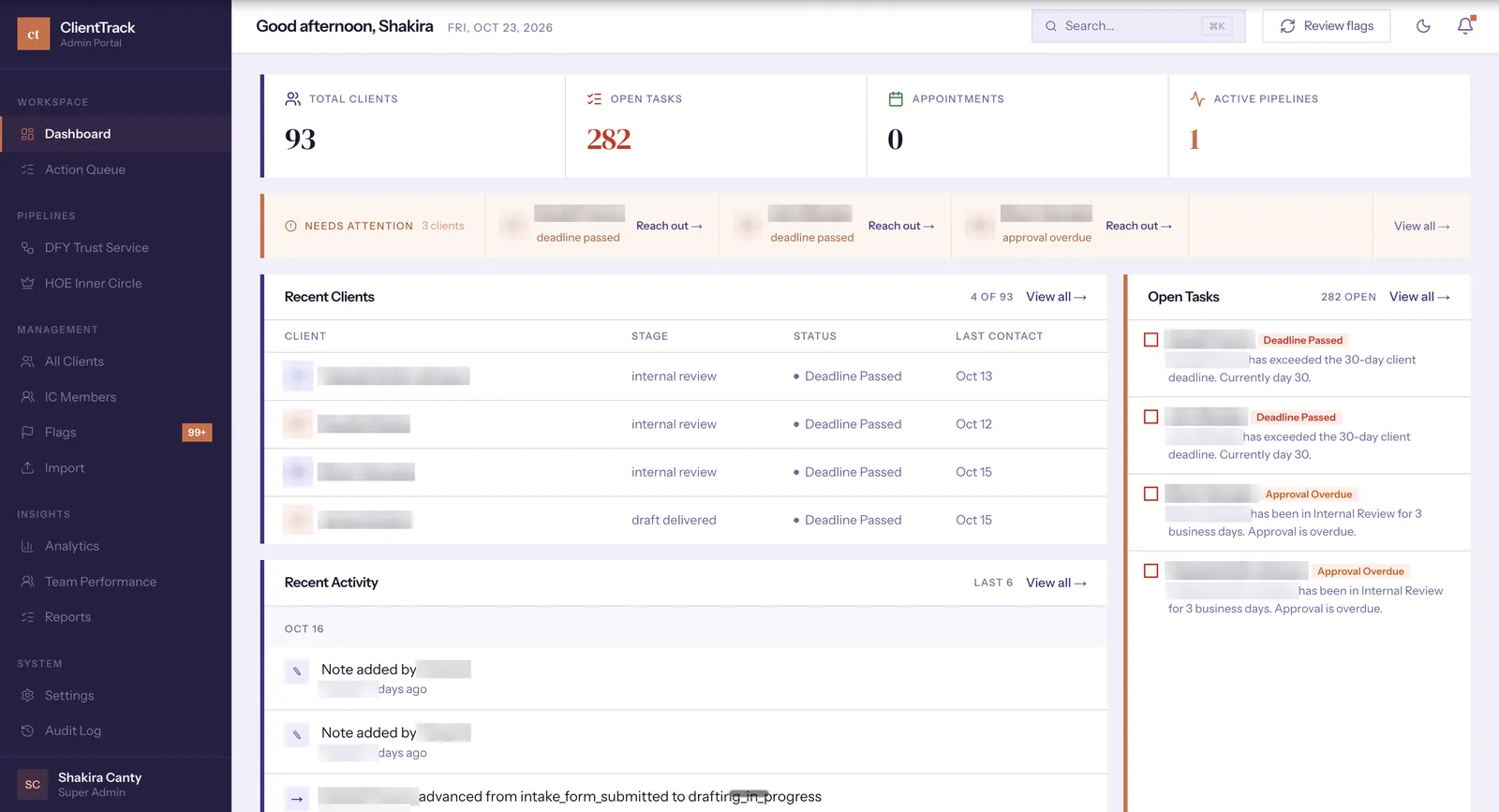Screen dimensions: 1499x812
Task: Click the Total Clients card icon
Action: pos(293,98)
